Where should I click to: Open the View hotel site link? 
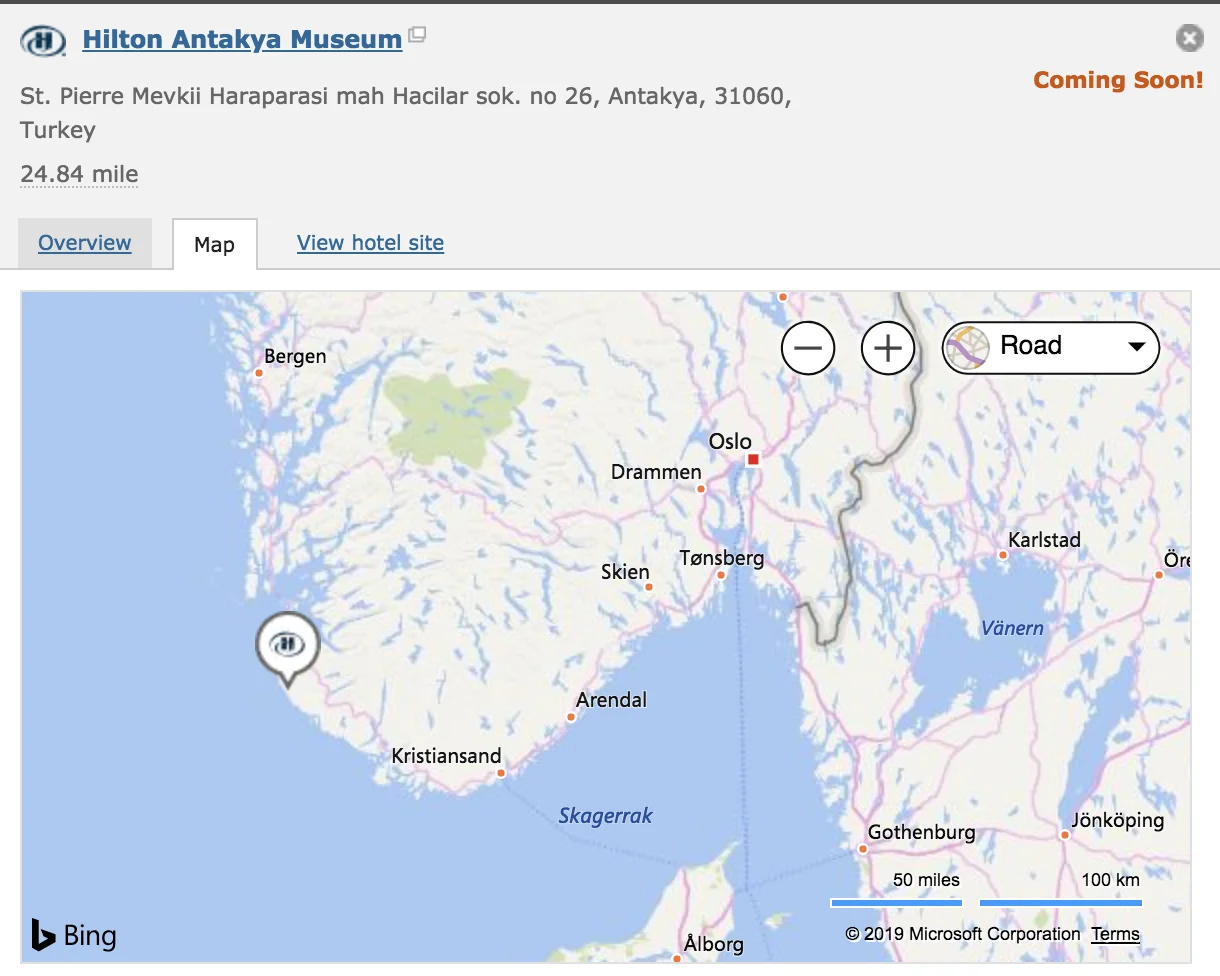pyautogui.click(x=370, y=243)
